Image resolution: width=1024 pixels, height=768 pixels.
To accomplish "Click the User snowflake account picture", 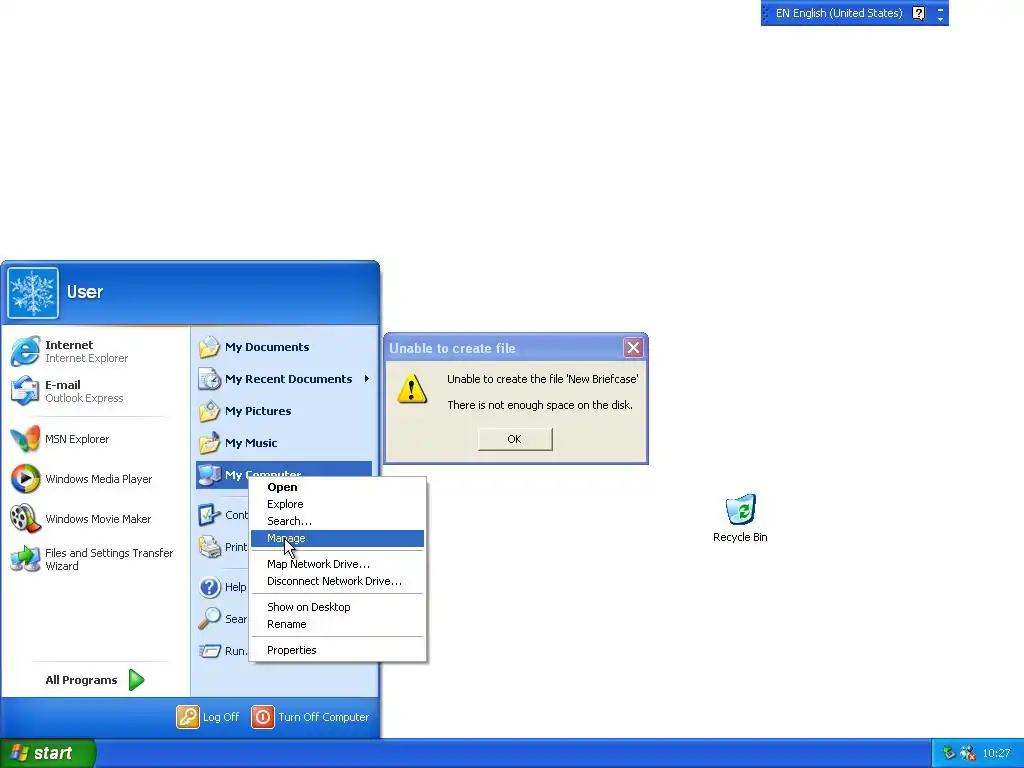I will pyautogui.click(x=33, y=293).
